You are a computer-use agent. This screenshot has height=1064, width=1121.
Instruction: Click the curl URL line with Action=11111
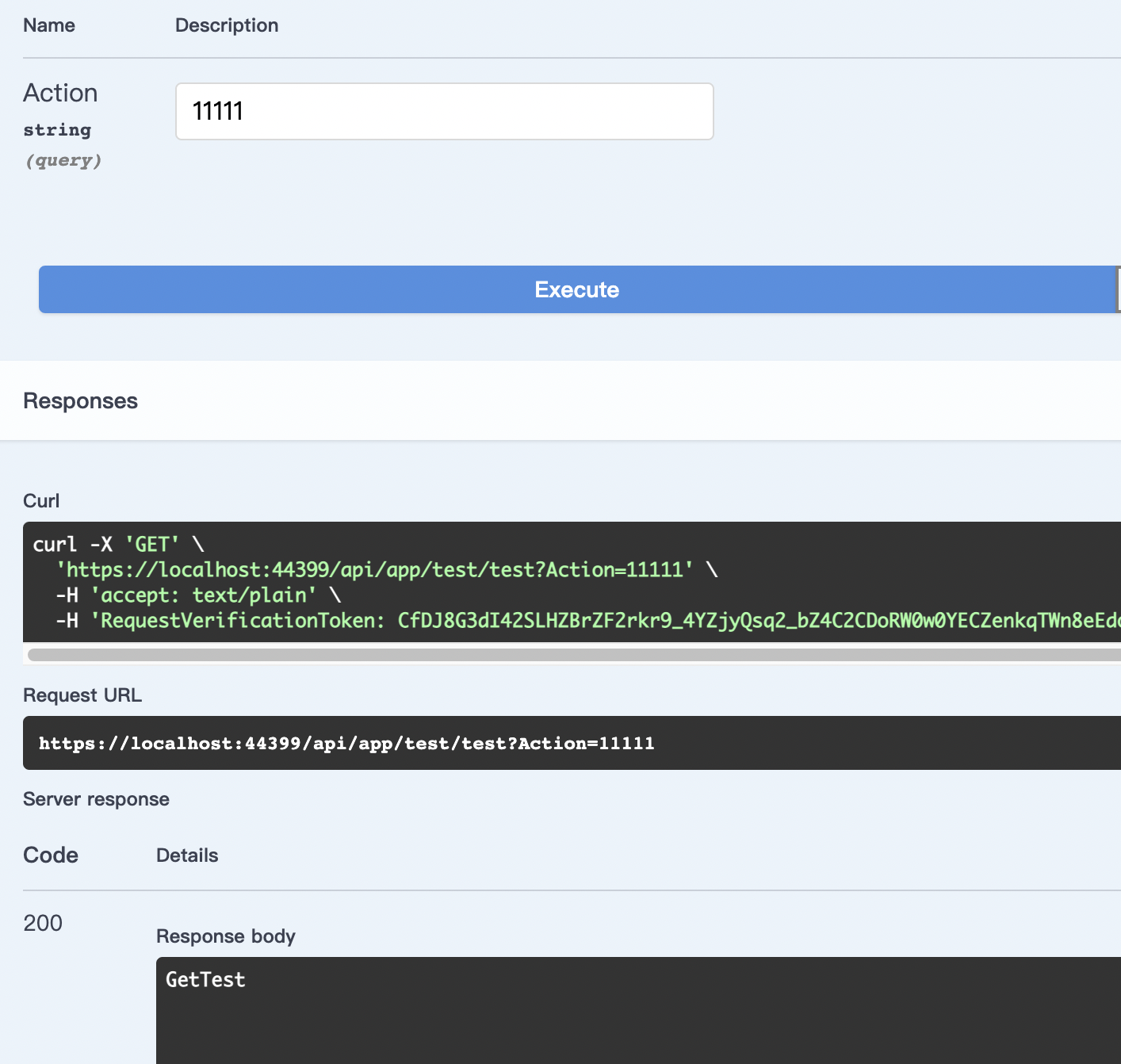pyautogui.click(x=387, y=570)
